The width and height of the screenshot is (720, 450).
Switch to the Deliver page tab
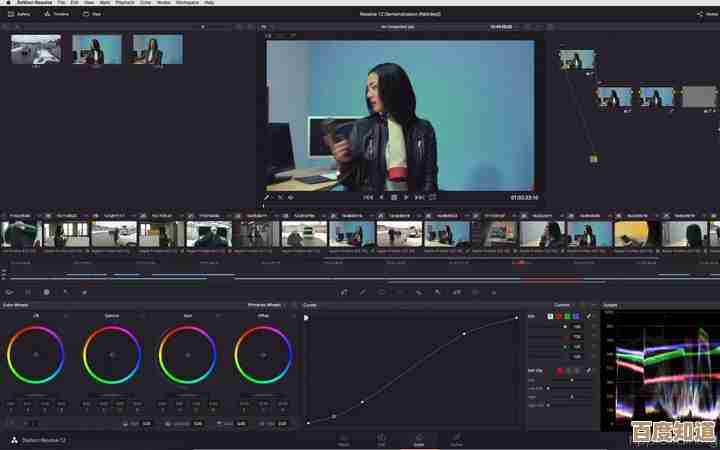tap(456, 440)
